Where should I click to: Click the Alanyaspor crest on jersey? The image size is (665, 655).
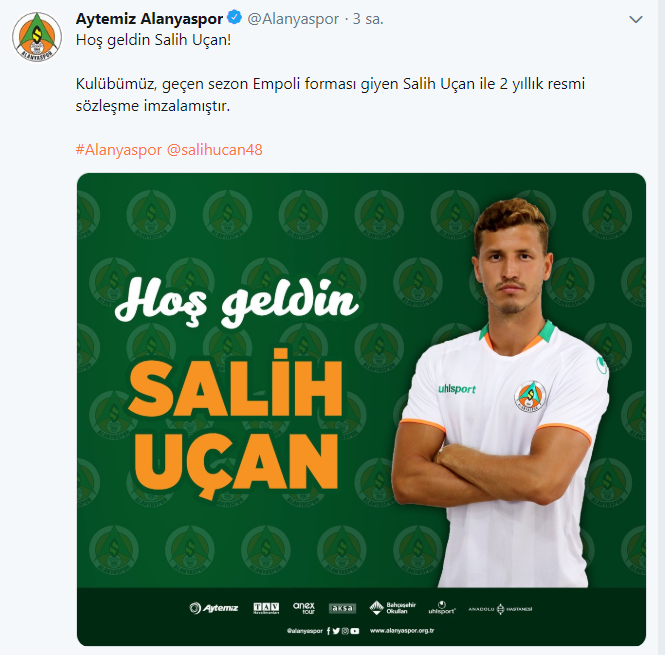coord(530,396)
